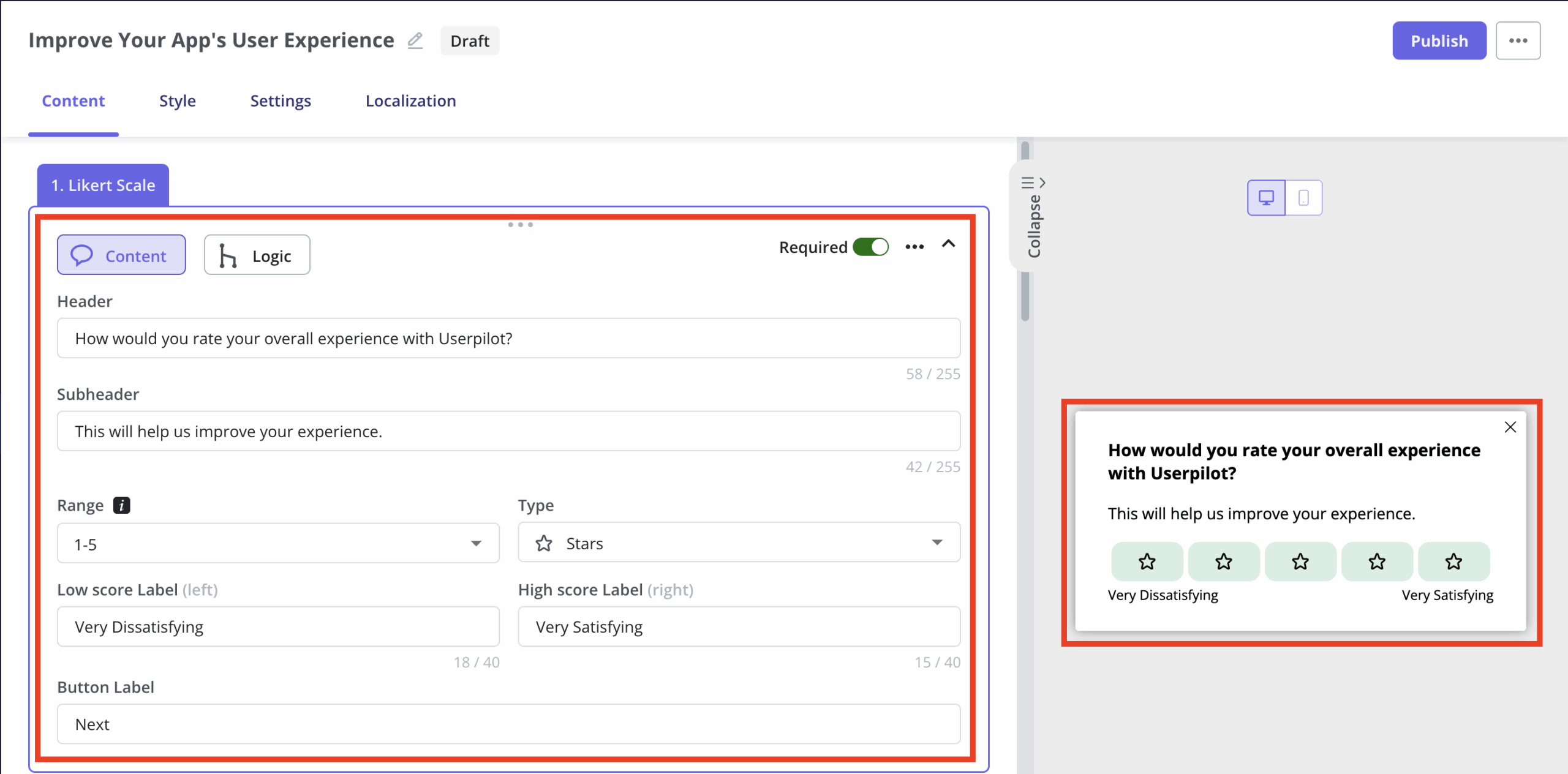
Task: Select the Content speech bubble view
Action: point(121,255)
